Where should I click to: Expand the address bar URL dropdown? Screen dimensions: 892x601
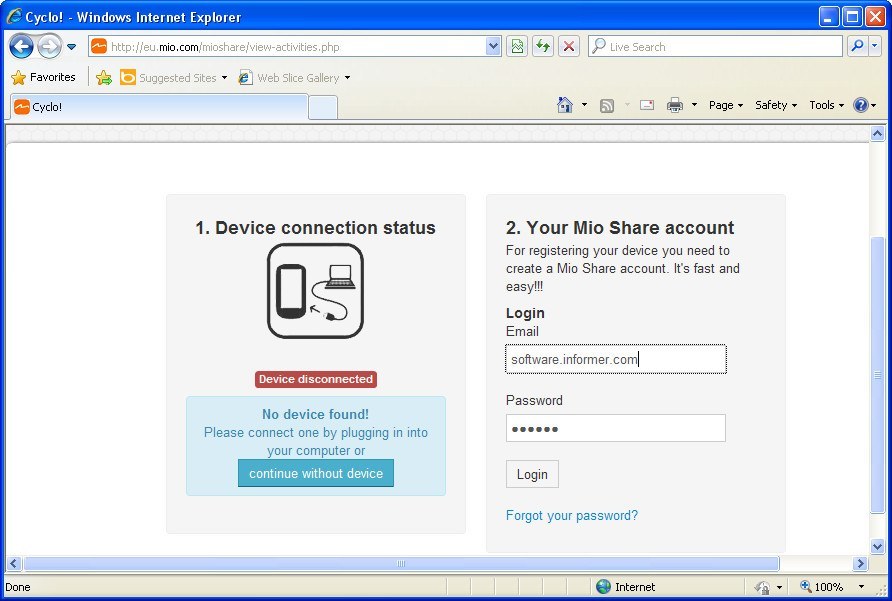coord(493,46)
